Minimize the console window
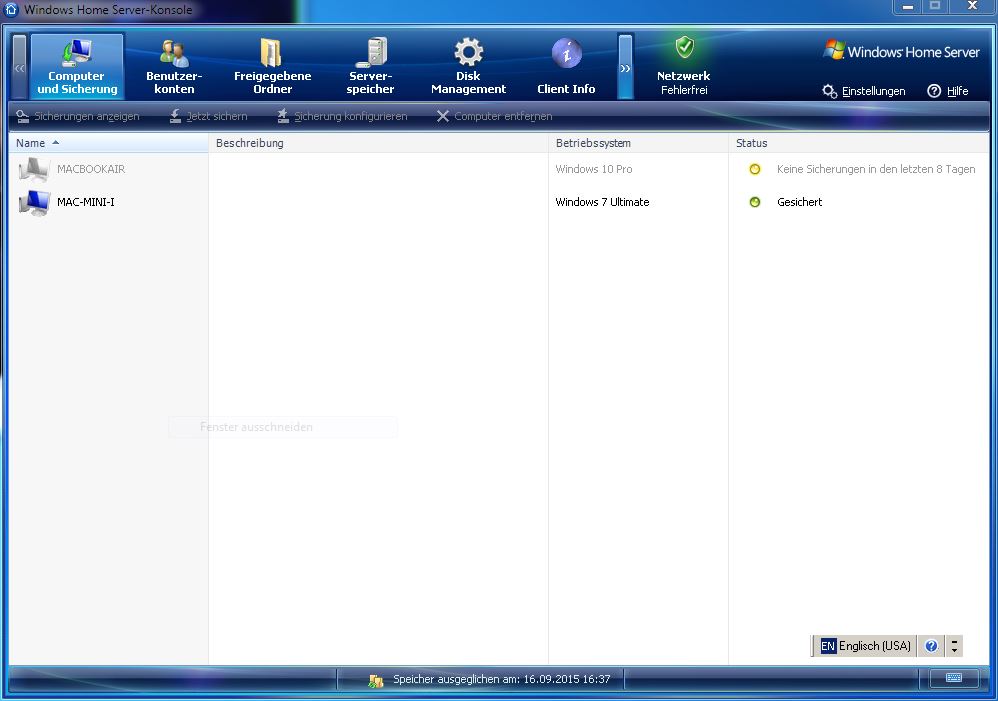This screenshot has width=998, height=701. 908,7
